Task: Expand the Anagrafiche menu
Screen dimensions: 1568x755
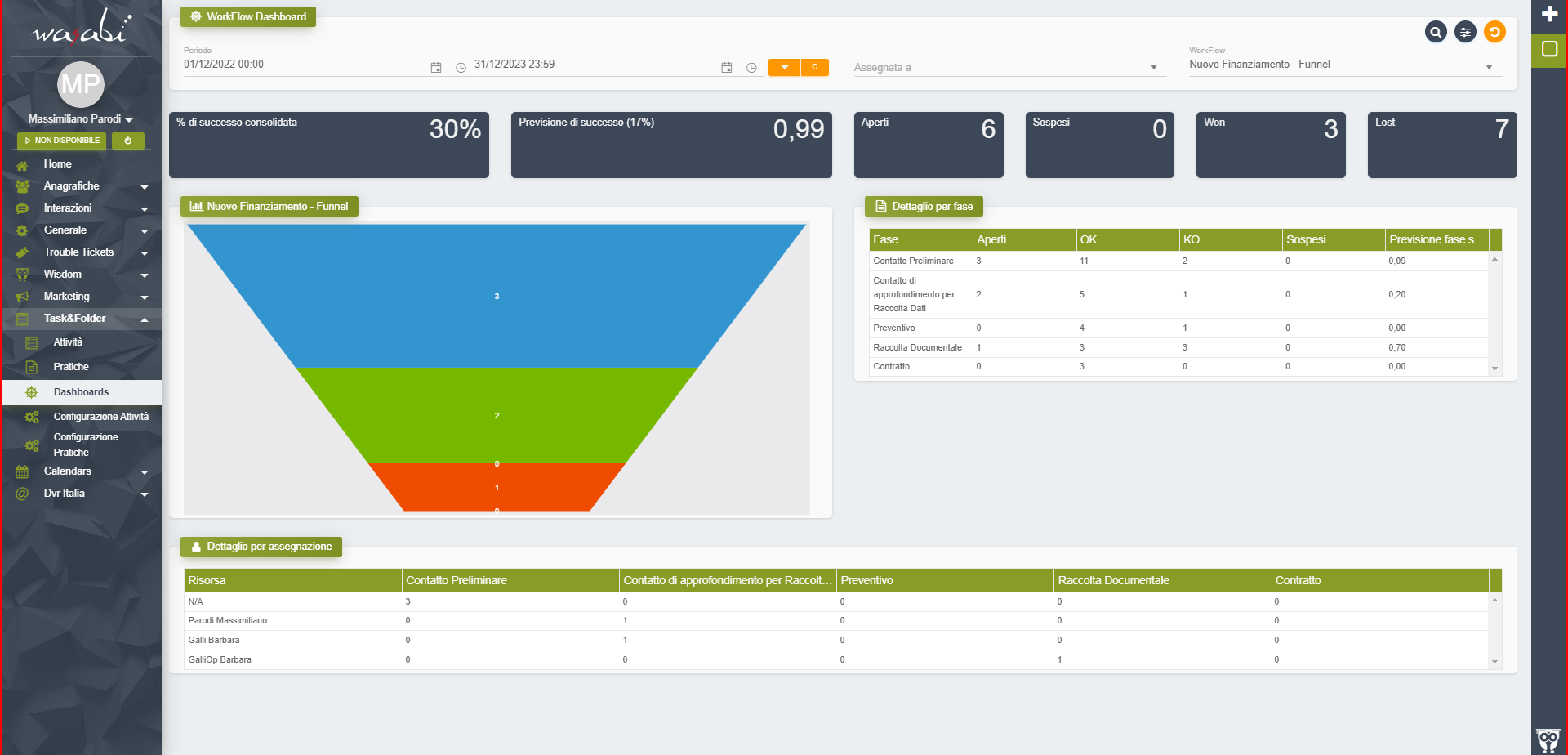Action: tap(82, 186)
